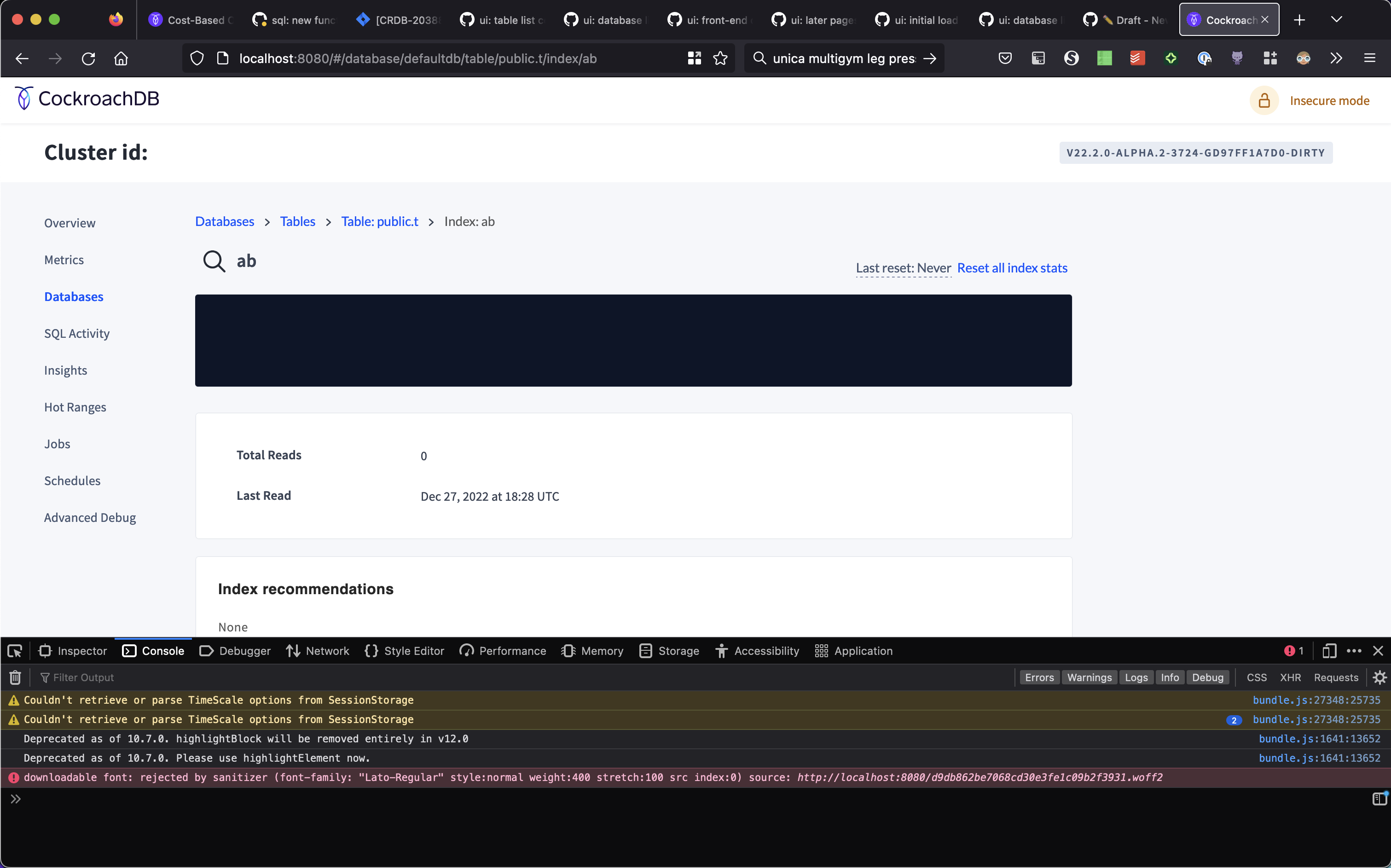Image resolution: width=1391 pixels, height=868 pixels.
Task: Close the active Cockroach browser tab
Action: click(x=1265, y=19)
